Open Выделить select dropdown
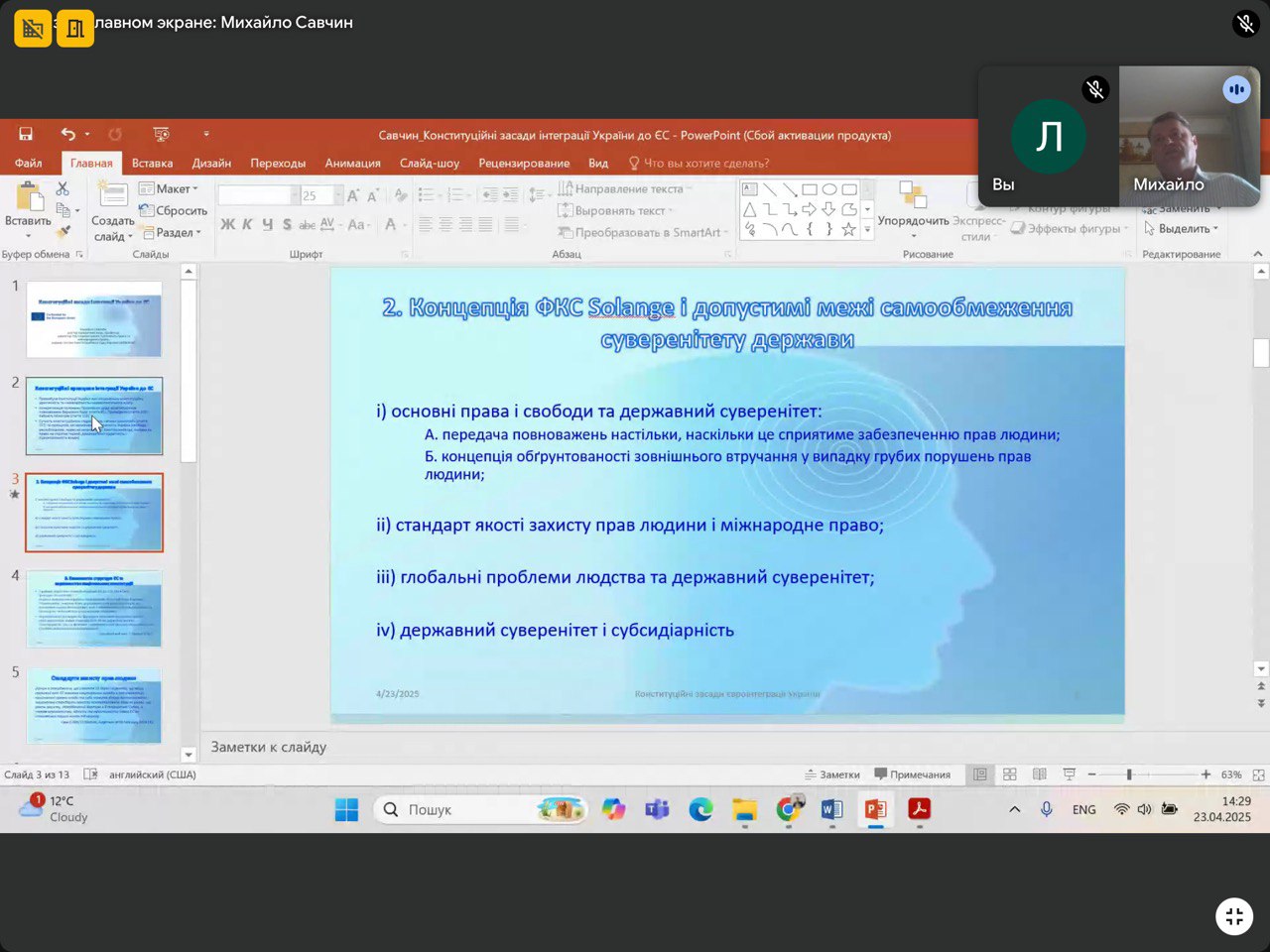 click(1181, 228)
